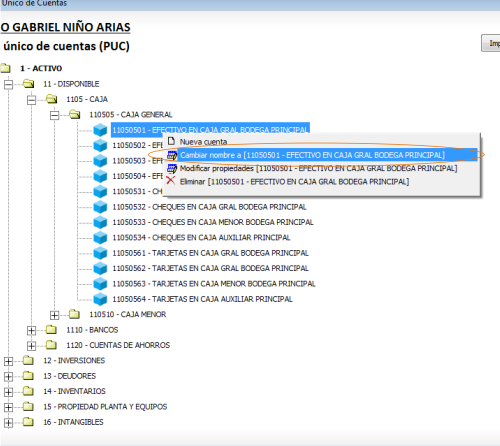Expand 15 - PROPIEDAD PLANTA Y EQUIPOS
This screenshot has width=500, height=446.
coord(9,407)
